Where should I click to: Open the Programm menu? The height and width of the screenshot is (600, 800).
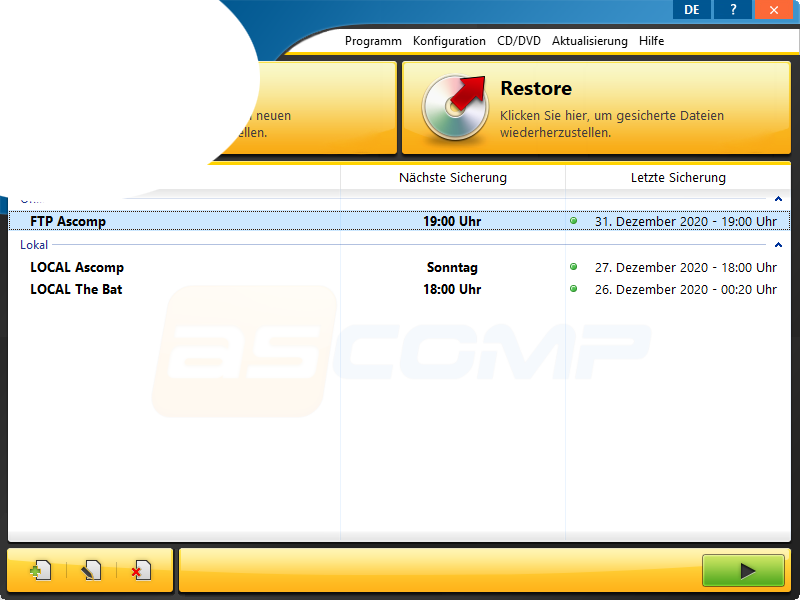[x=373, y=41]
